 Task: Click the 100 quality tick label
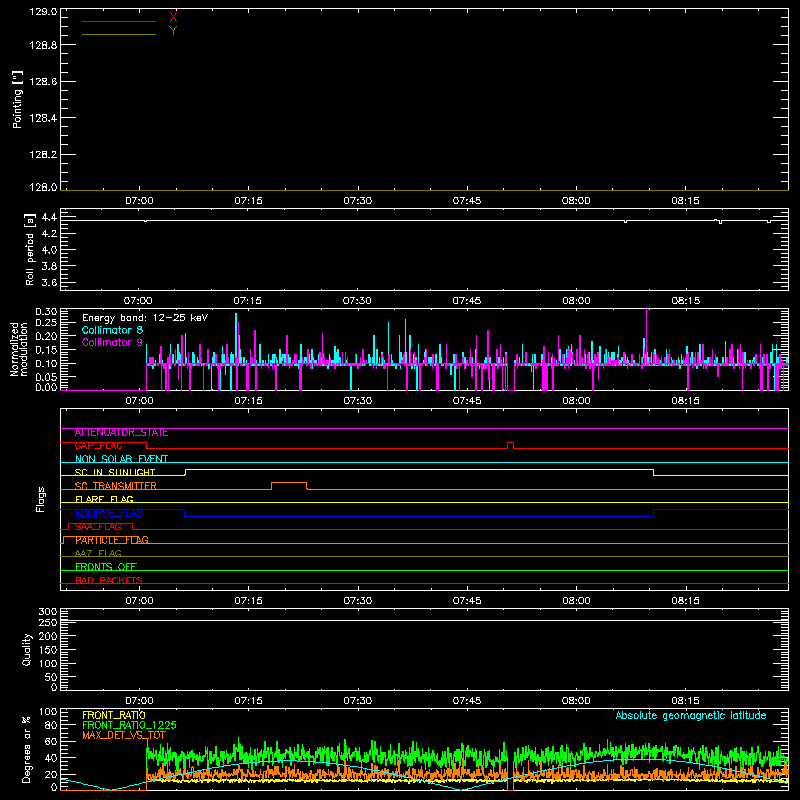click(x=48, y=663)
